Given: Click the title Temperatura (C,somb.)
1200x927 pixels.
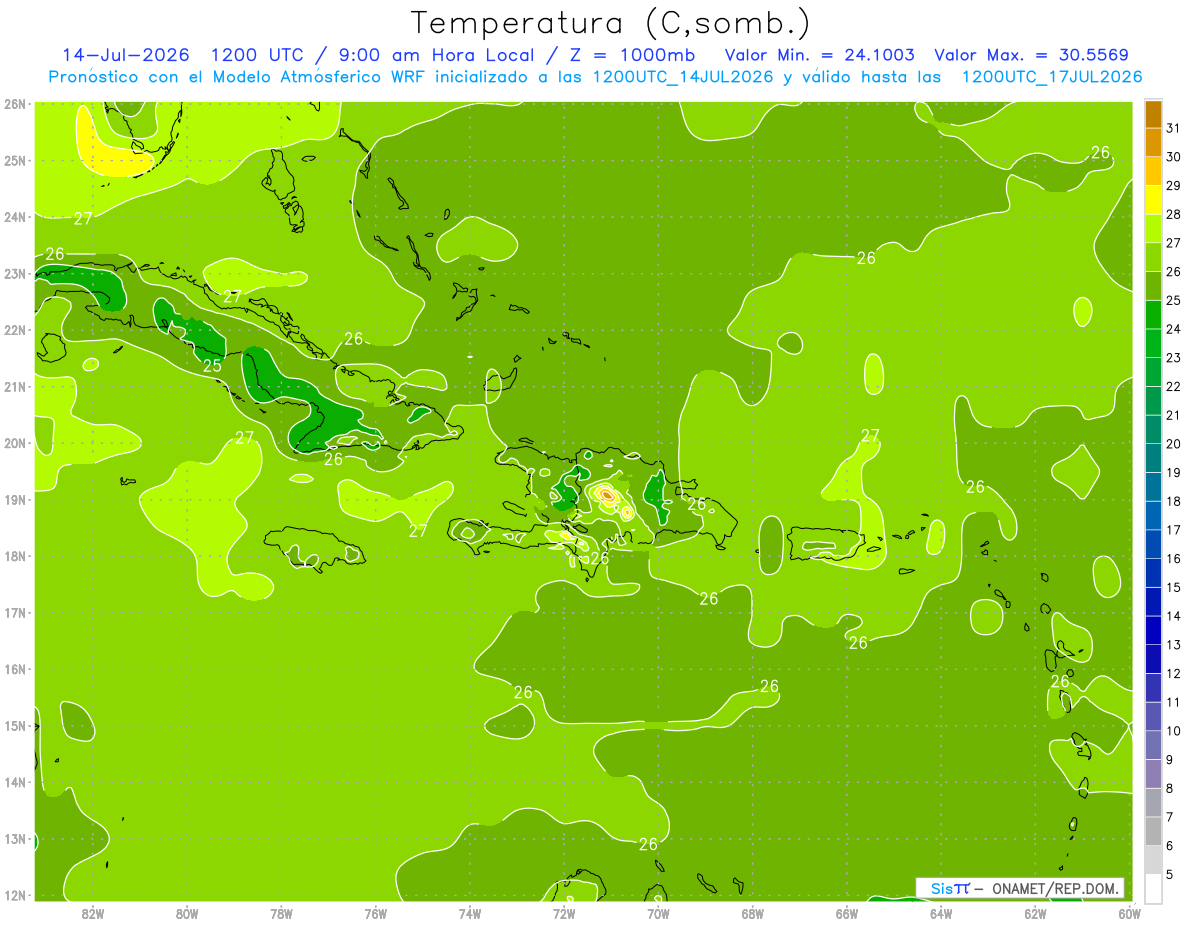Looking at the screenshot, I should tap(611, 22).
